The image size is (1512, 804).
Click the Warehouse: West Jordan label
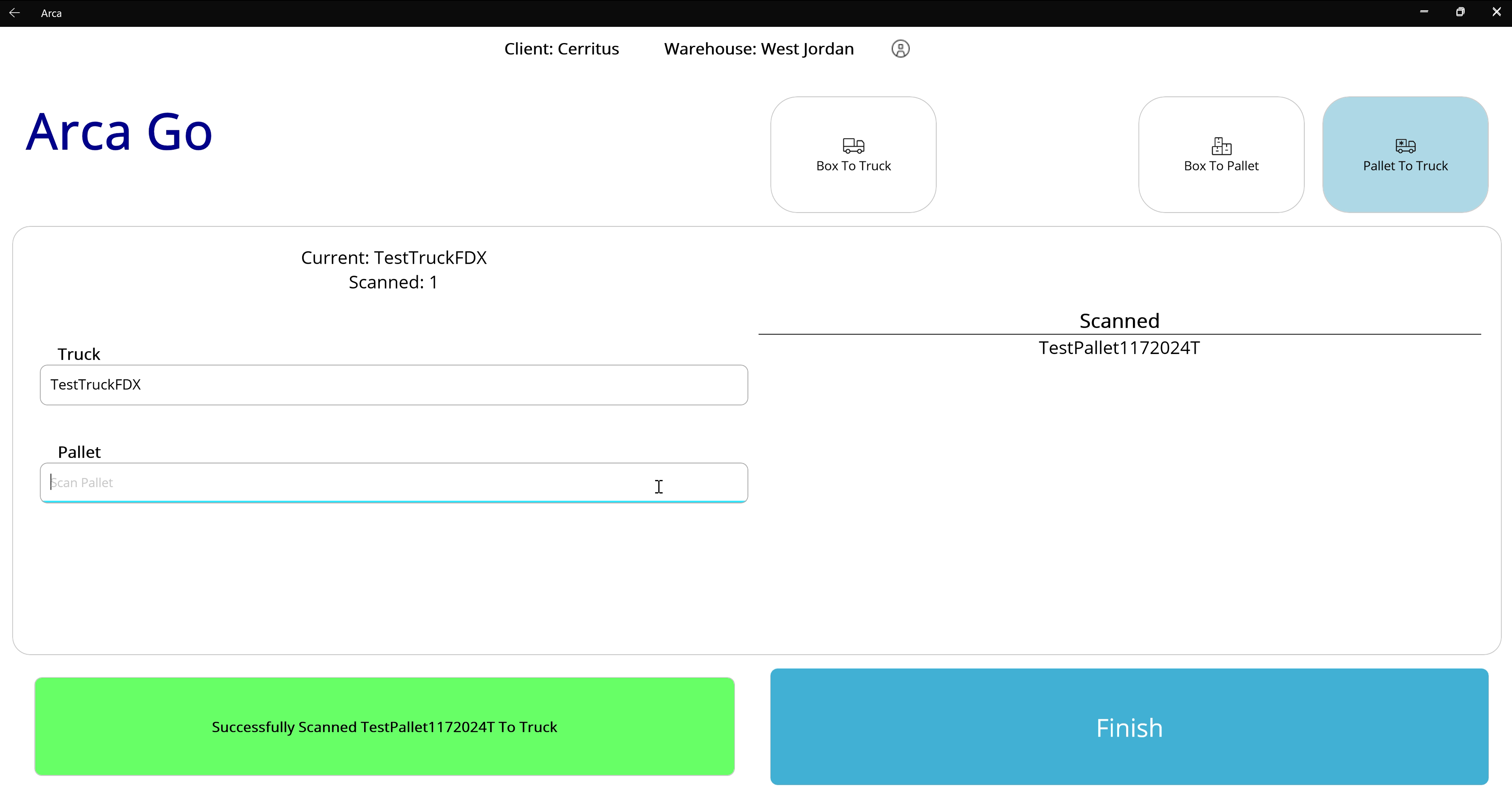point(758,49)
